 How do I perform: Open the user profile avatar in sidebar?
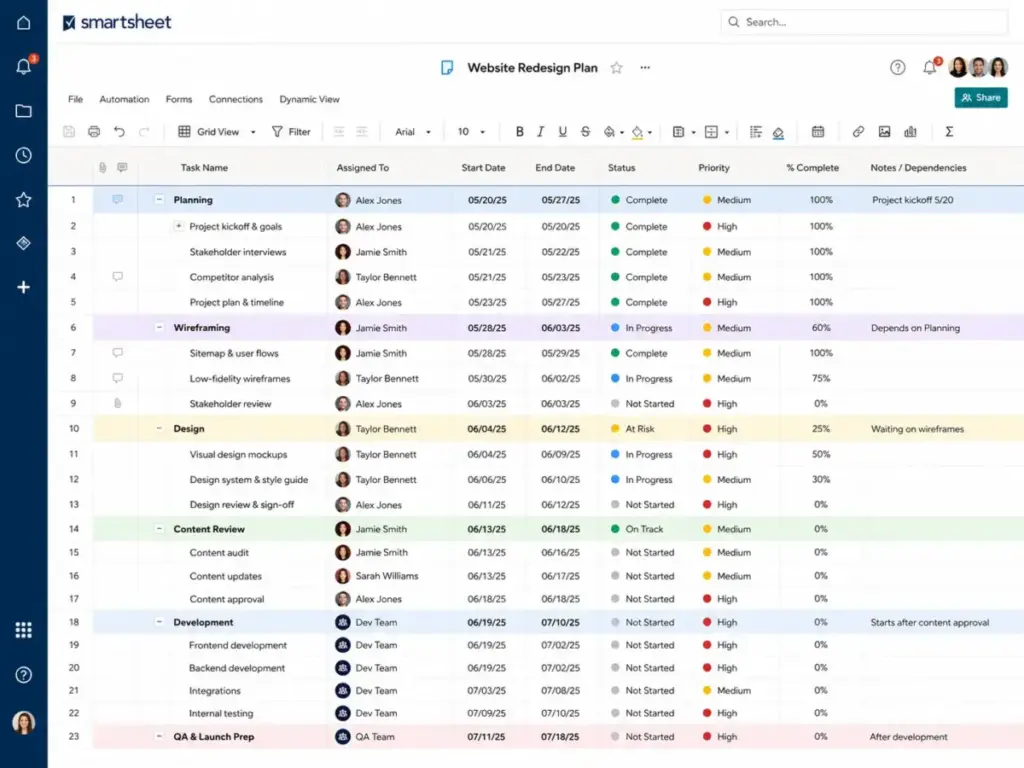coord(24,722)
